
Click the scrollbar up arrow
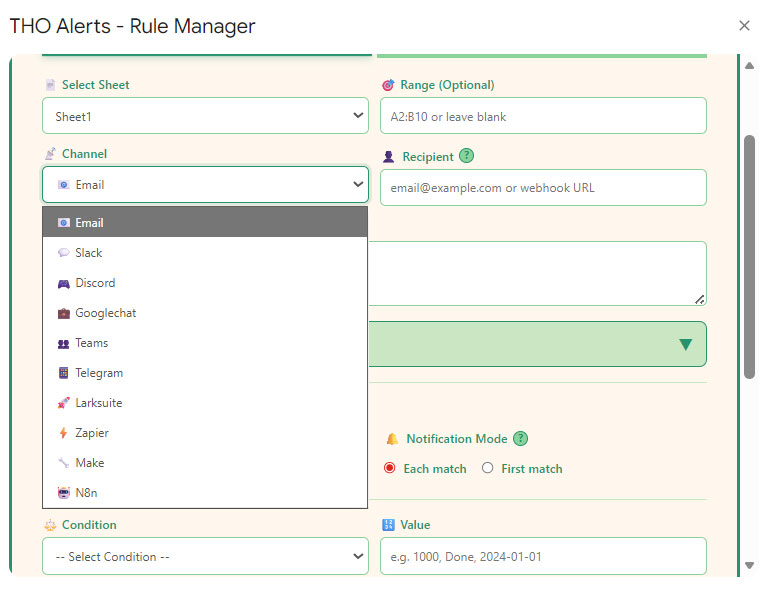pyautogui.click(x=749, y=66)
